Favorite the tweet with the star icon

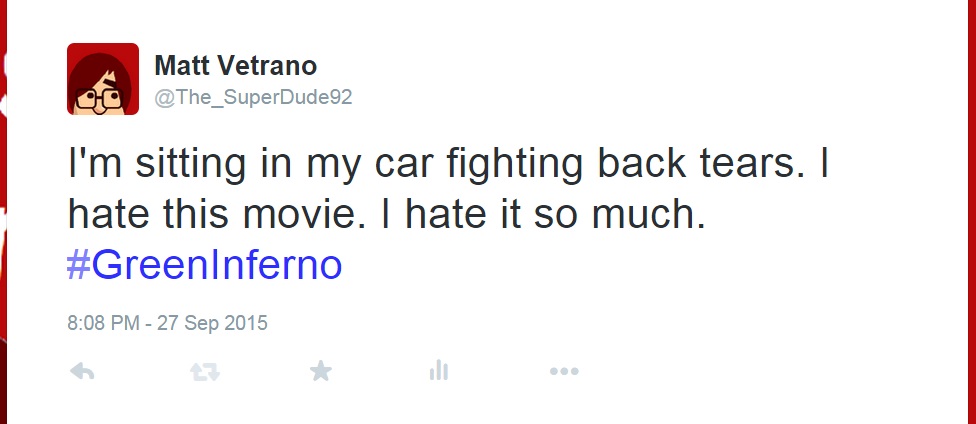(320, 372)
